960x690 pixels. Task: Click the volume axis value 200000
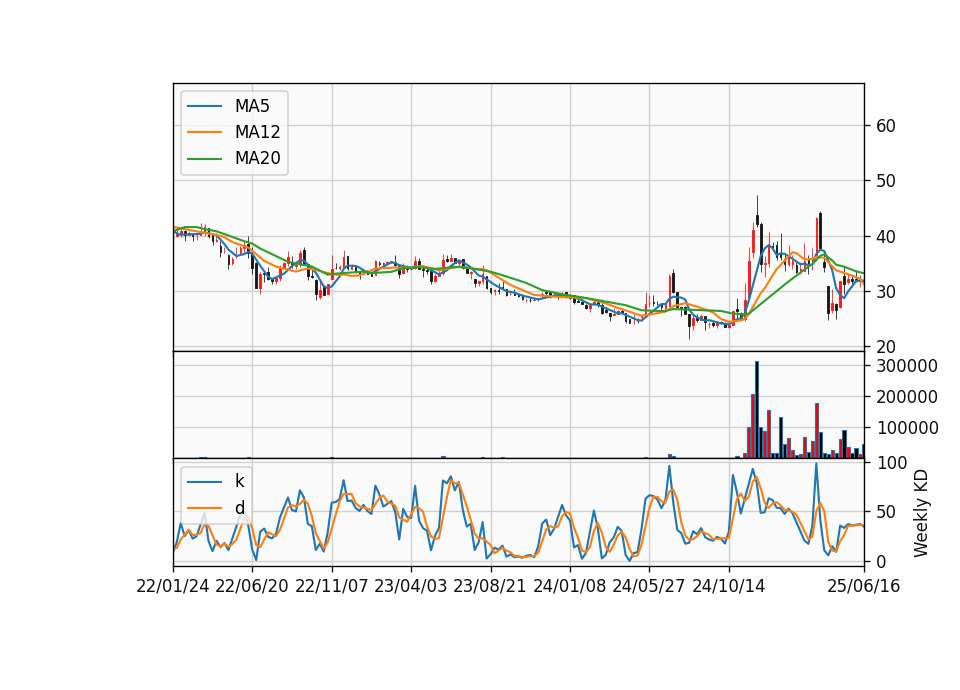click(x=907, y=397)
